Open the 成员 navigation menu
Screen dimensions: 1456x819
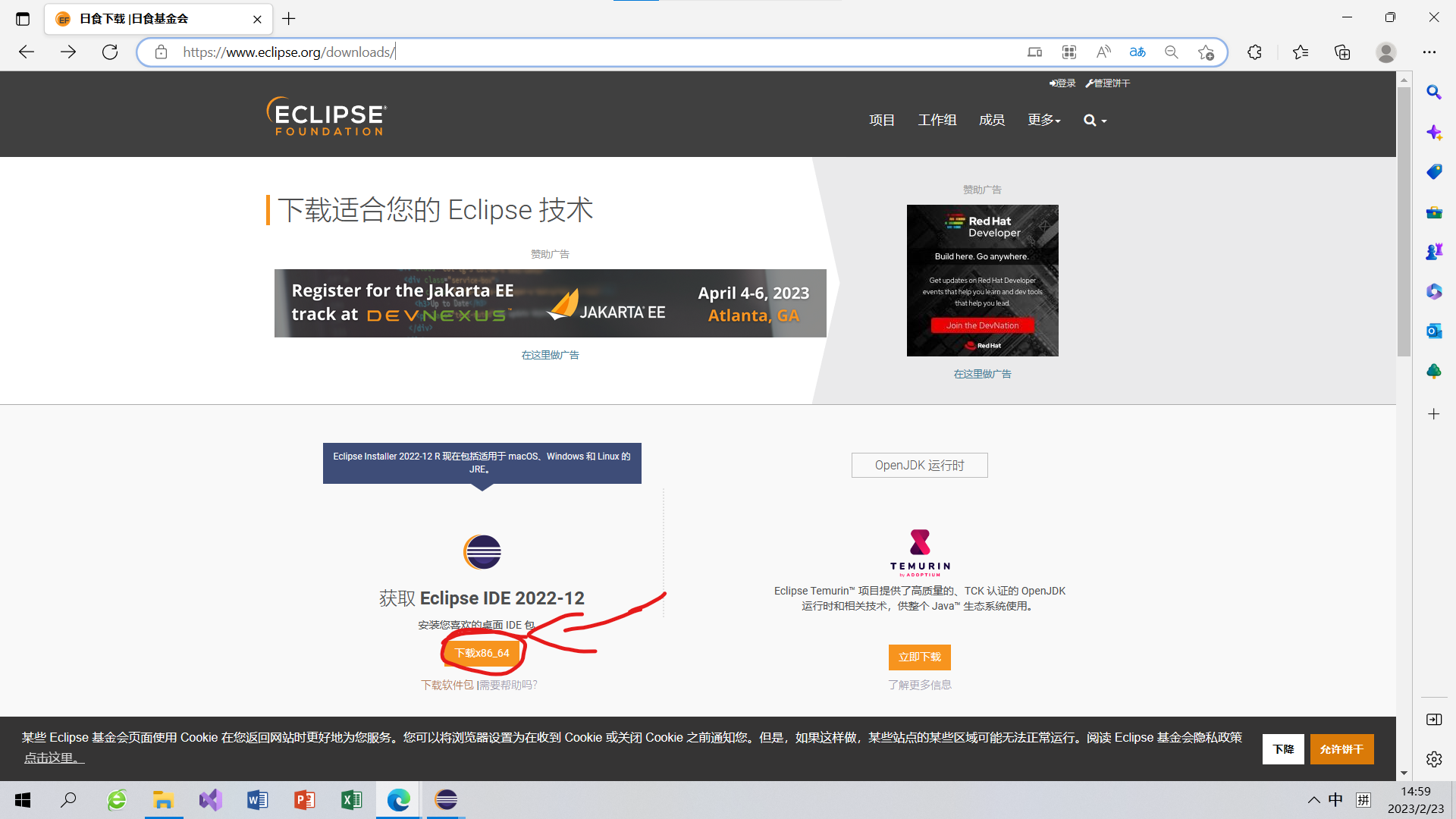click(992, 120)
